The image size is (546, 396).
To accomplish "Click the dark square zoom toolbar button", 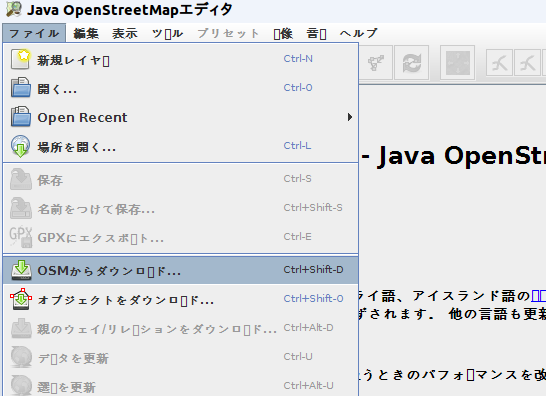I will [x=458, y=63].
